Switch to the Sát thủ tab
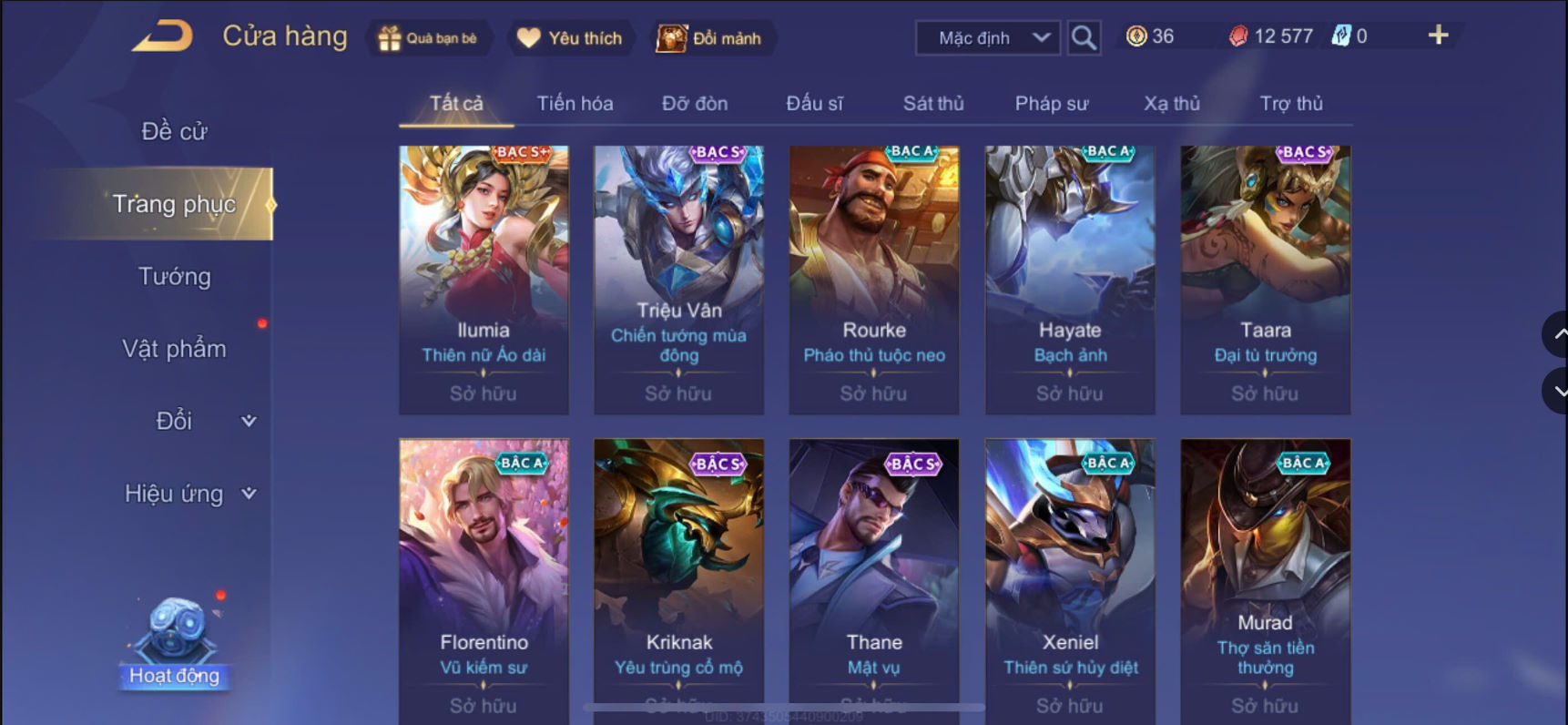Viewport: 1568px width, 725px height. pyautogui.click(x=933, y=103)
